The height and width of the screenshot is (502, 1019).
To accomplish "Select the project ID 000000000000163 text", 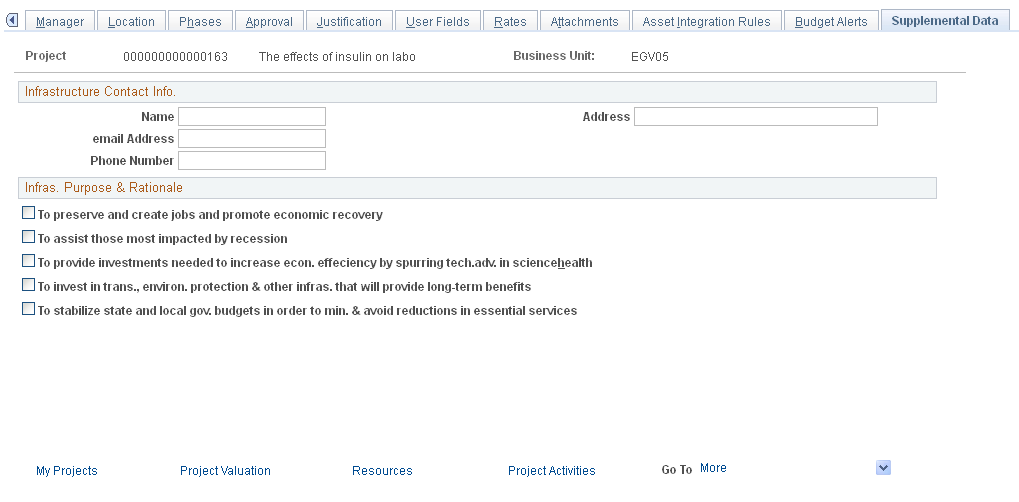I will click(x=175, y=57).
